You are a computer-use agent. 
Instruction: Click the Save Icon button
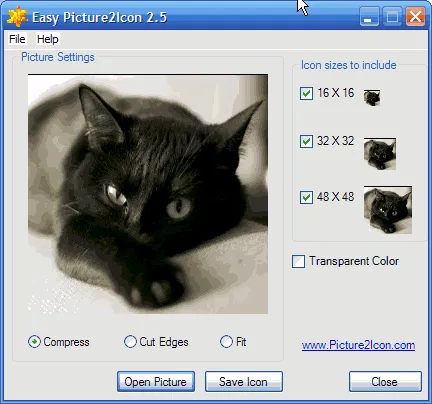pos(244,382)
